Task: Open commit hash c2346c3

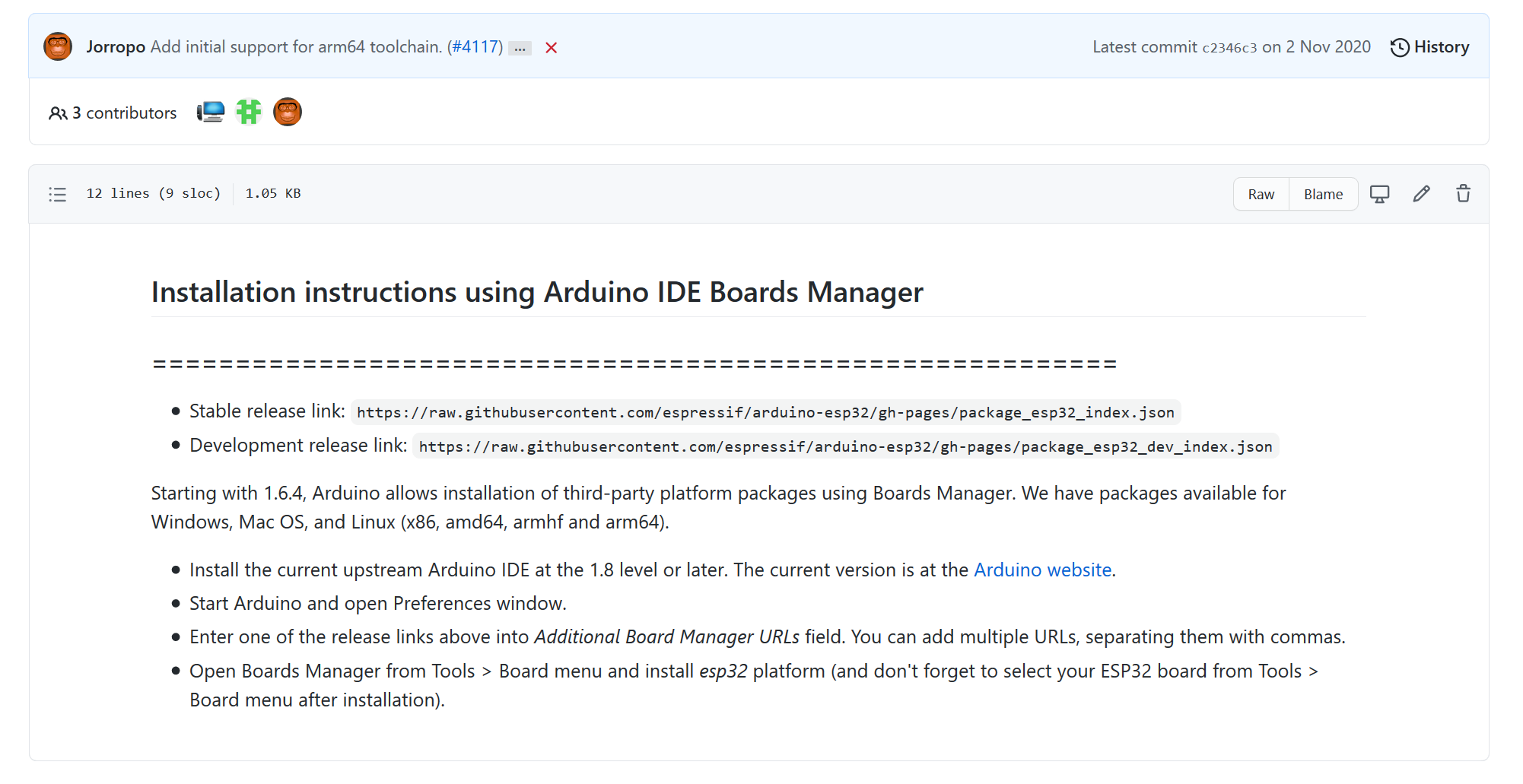Action: [1229, 47]
